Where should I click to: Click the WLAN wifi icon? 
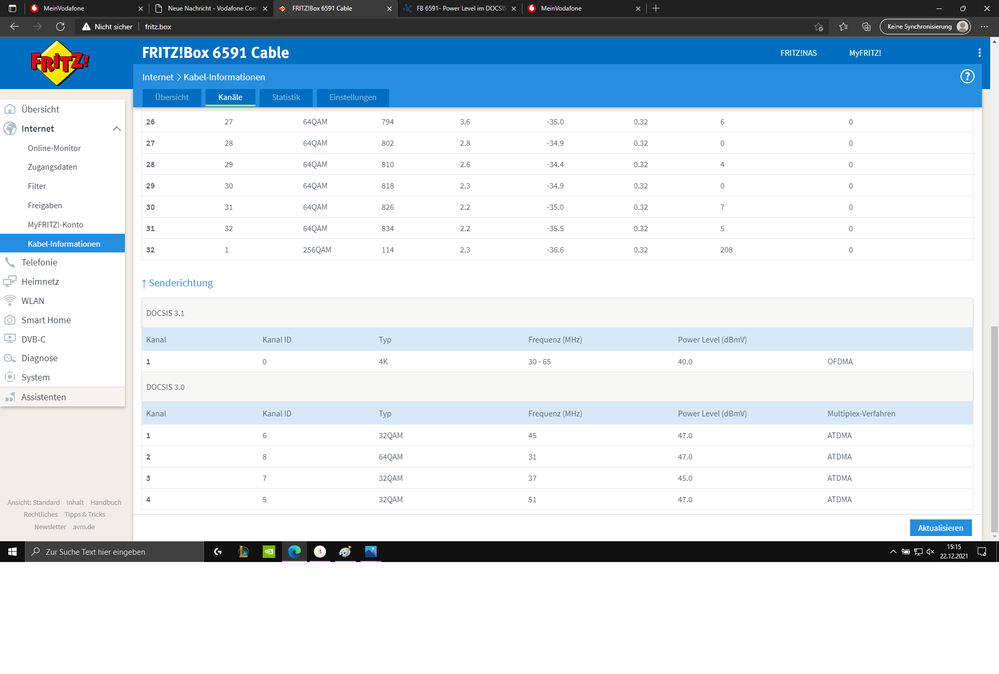pyautogui.click(x=10, y=301)
